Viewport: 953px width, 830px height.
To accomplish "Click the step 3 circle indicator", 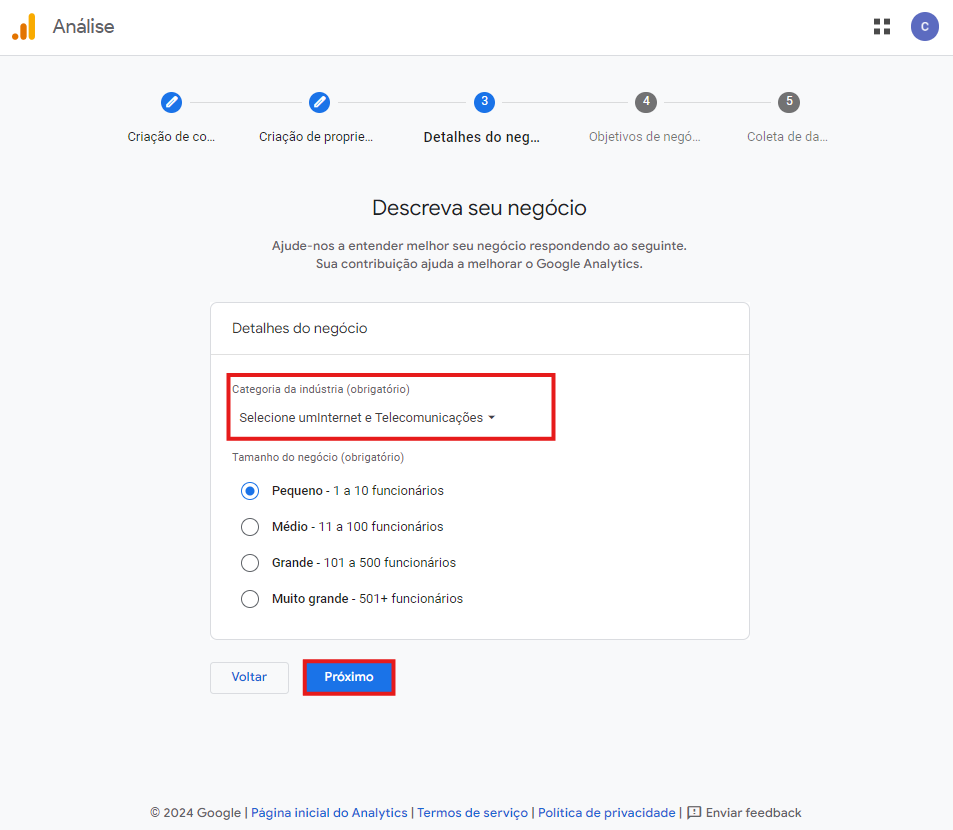I will pos(484,102).
